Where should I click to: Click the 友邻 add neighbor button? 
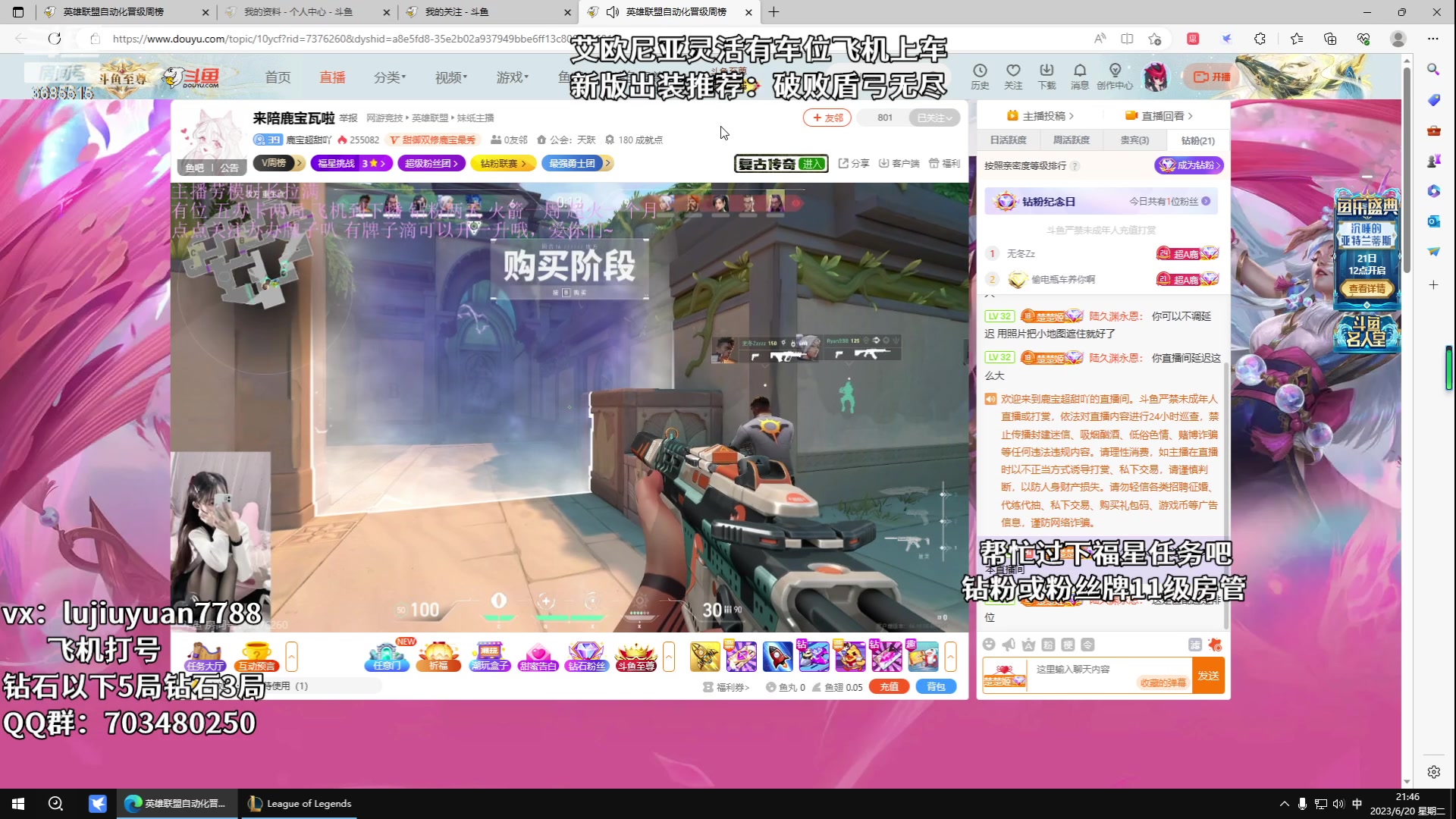(x=827, y=118)
